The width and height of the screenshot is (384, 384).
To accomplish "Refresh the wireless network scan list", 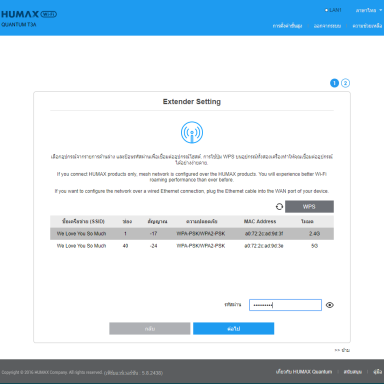I will (279, 207).
